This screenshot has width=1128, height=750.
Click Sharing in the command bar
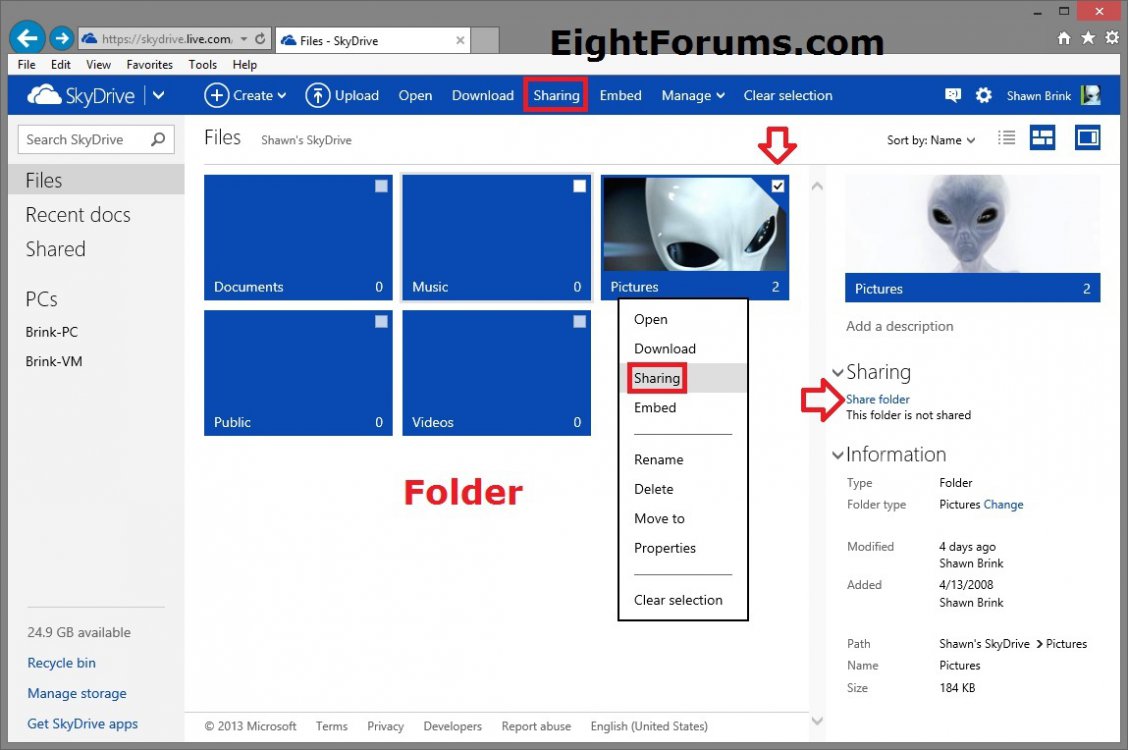click(556, 96)
